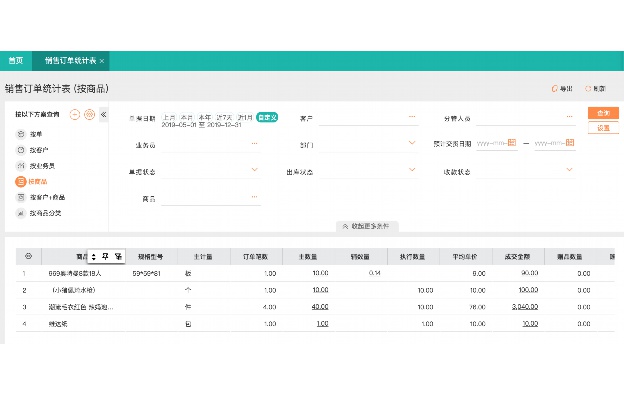This screenshot has height=395, width=624.
Task: Collapse the left scheme panel with the double chevron
Action: (103, 115)
